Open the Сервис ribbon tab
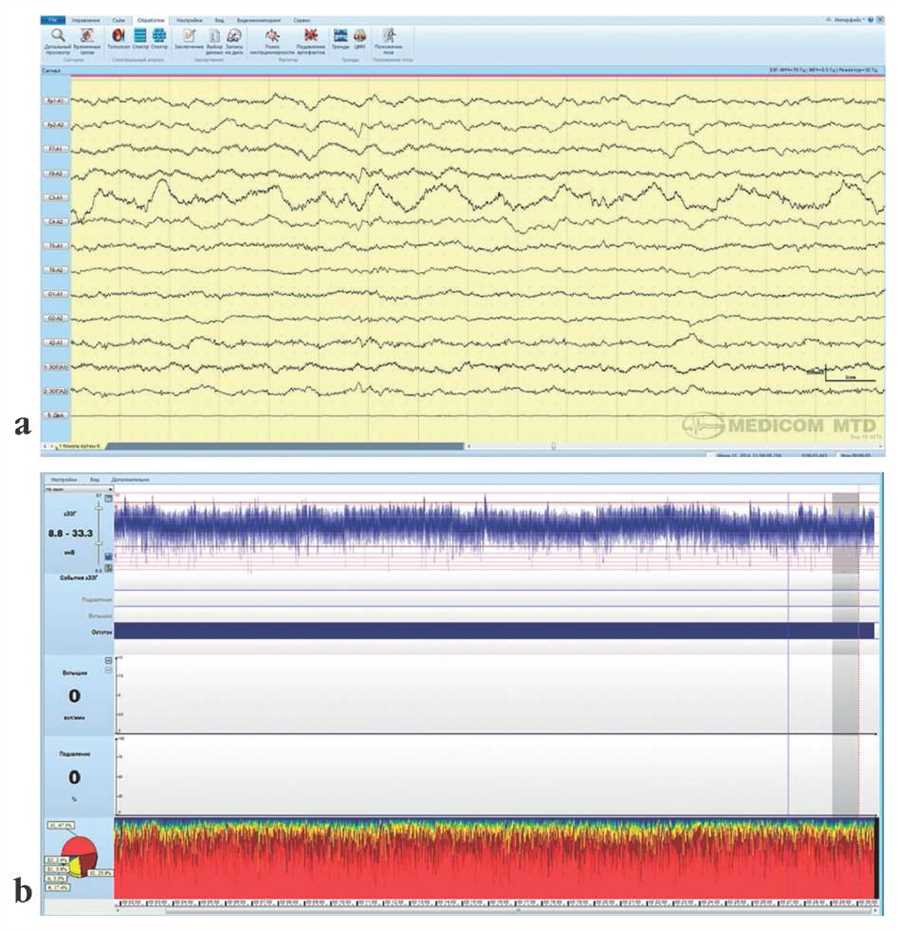Screen dimensions: 900x931 [x=302, y=20]
